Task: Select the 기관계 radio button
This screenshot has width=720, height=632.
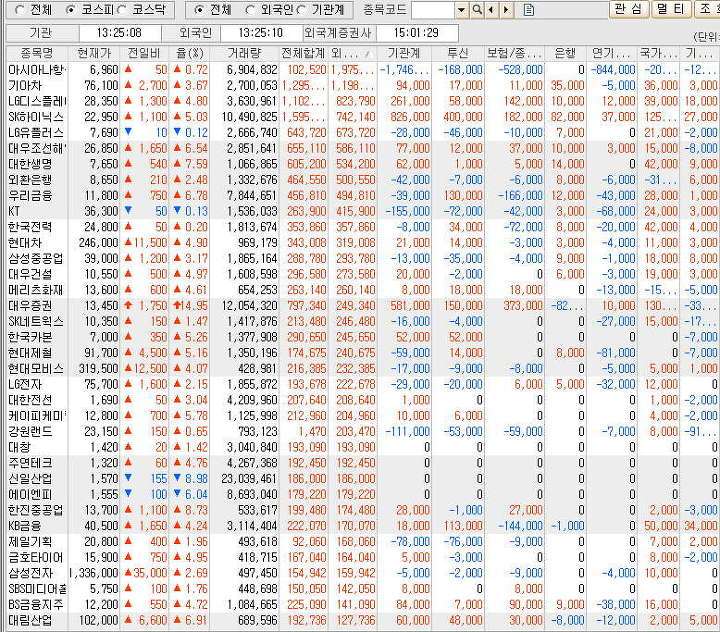Action: coord(301,10)
